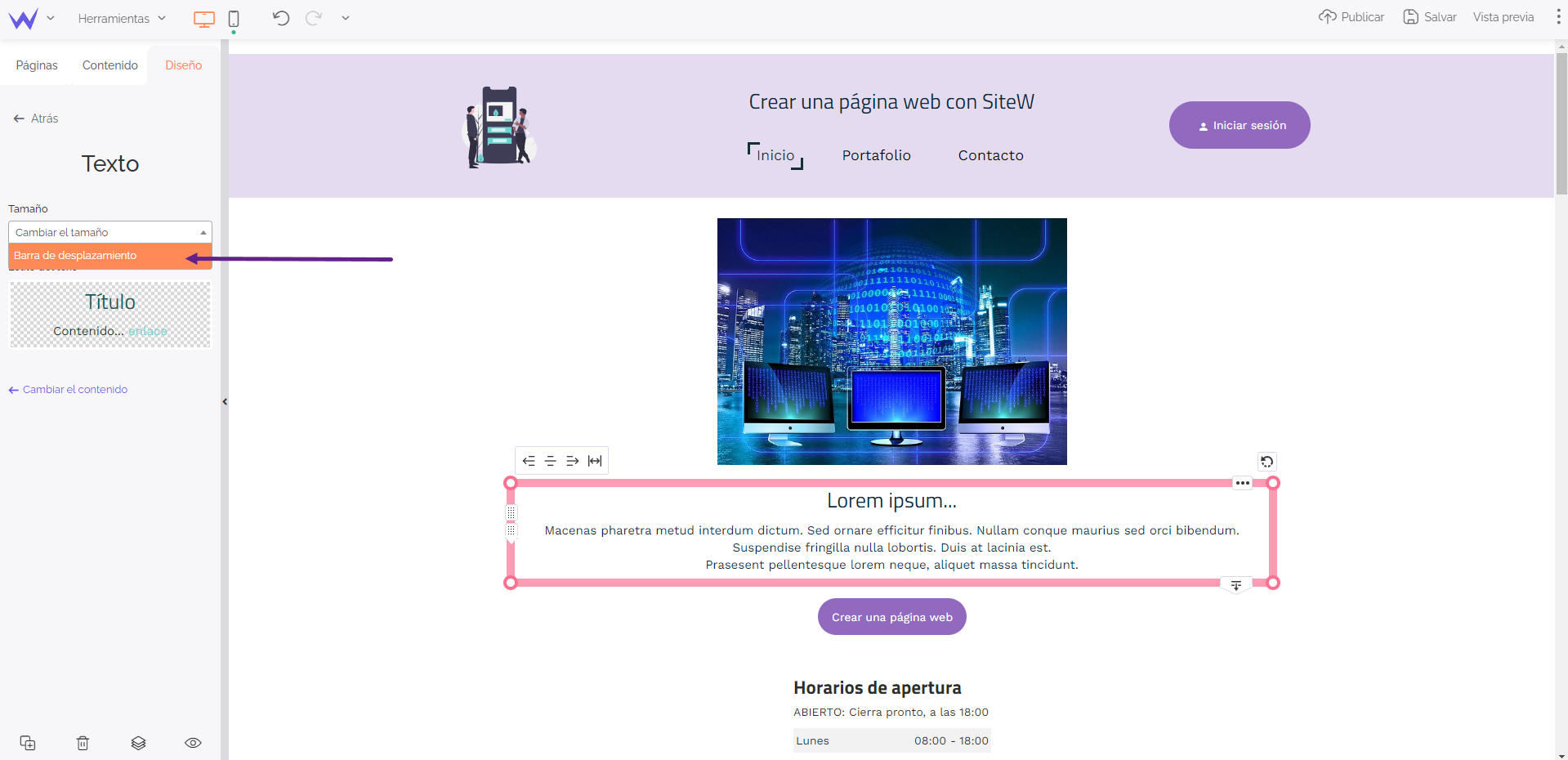
Task: Click the push-down icon below text block
Action: point(1236,585)
